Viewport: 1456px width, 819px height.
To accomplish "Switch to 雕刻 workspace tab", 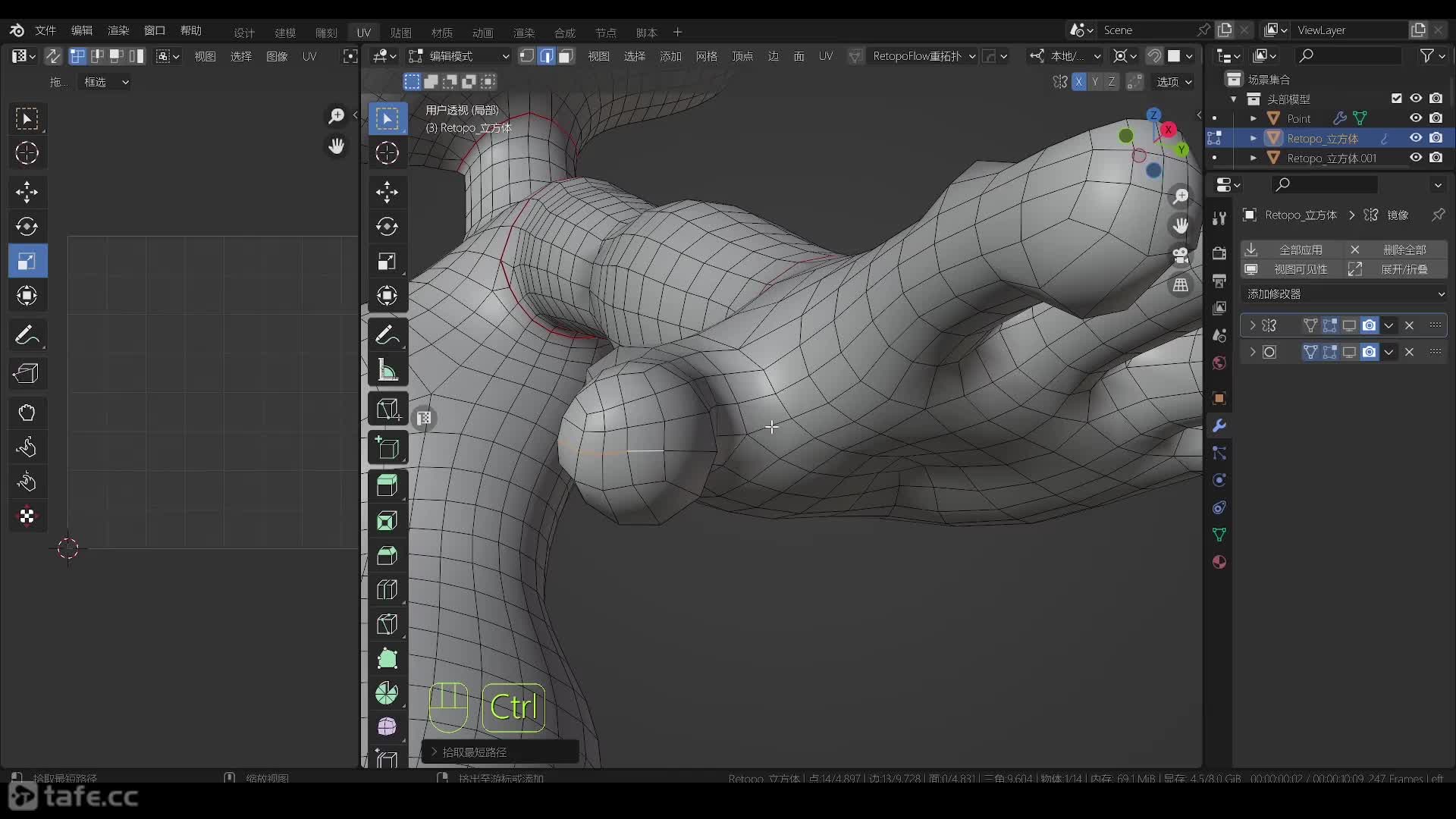I will 326,33.
